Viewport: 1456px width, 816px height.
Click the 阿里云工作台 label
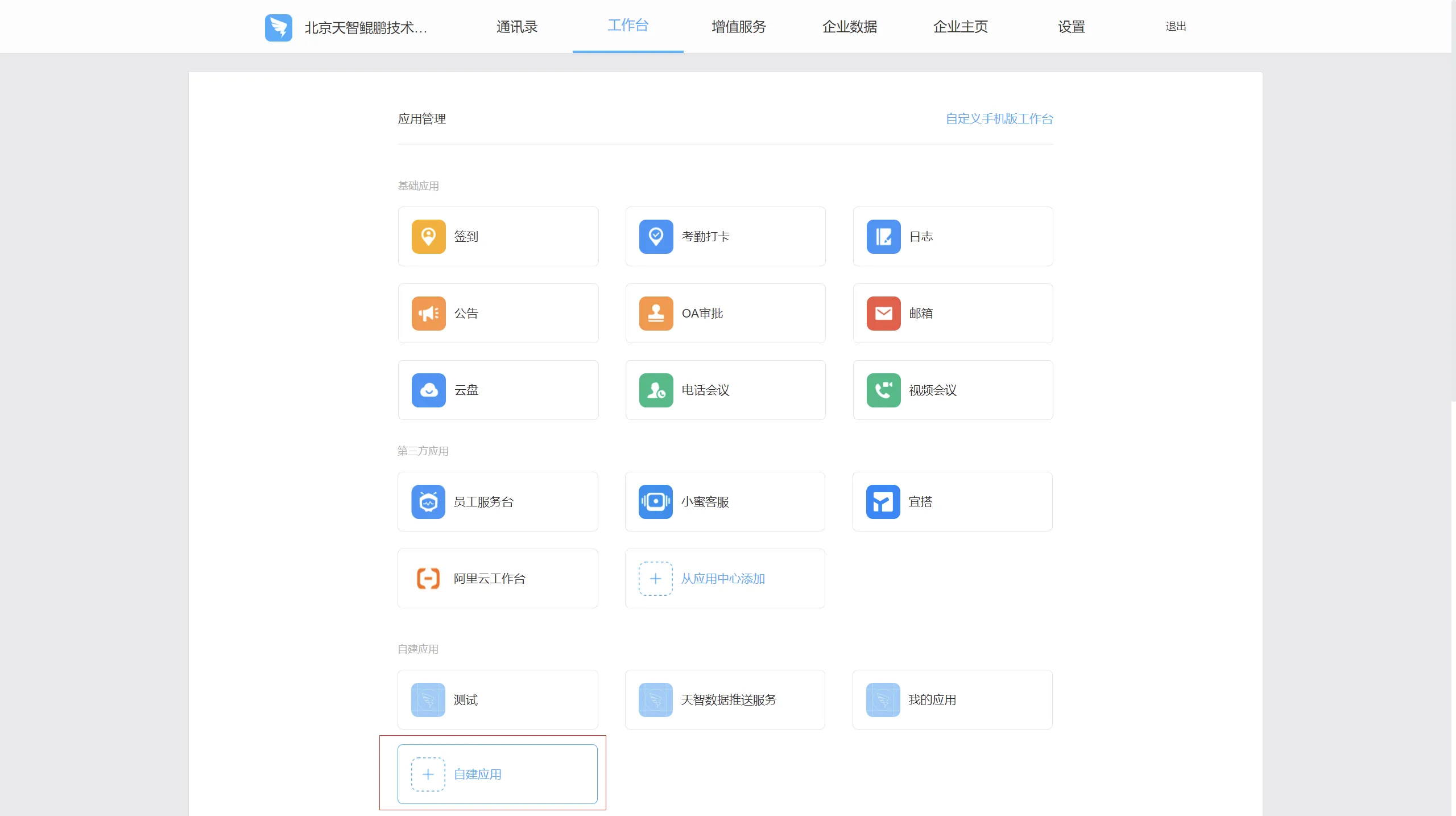point(489,578)
